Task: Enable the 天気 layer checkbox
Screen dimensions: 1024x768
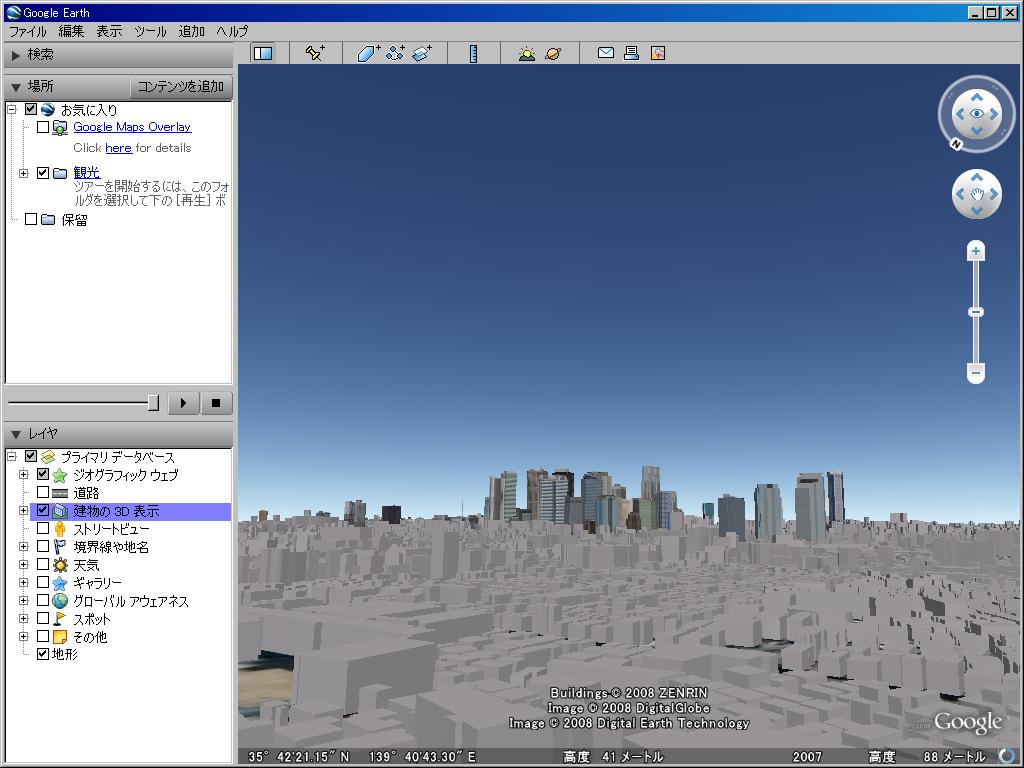Action: point(43,564)
